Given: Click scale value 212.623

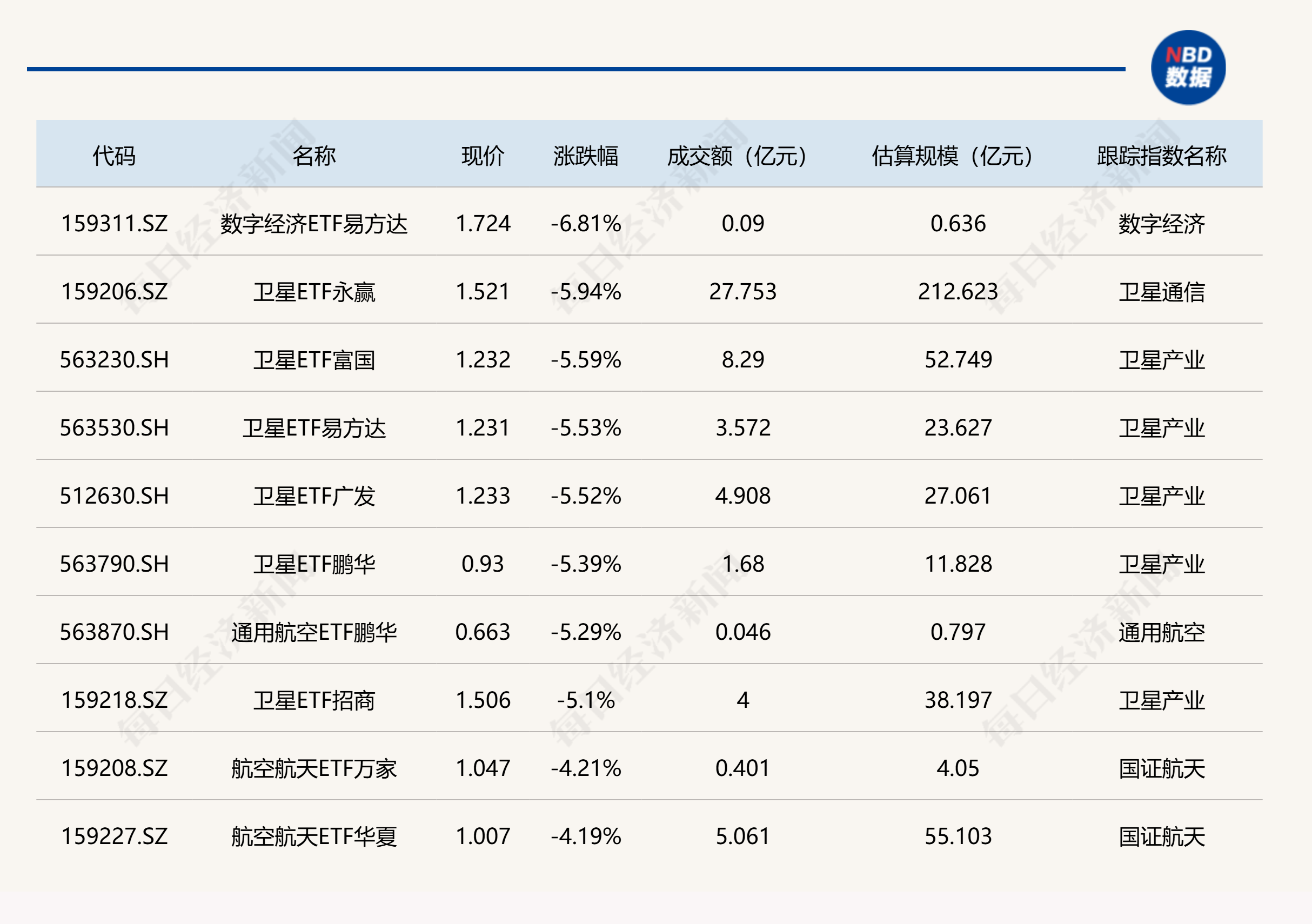Looking at the screenshot, I should click(x=958, y=291).
